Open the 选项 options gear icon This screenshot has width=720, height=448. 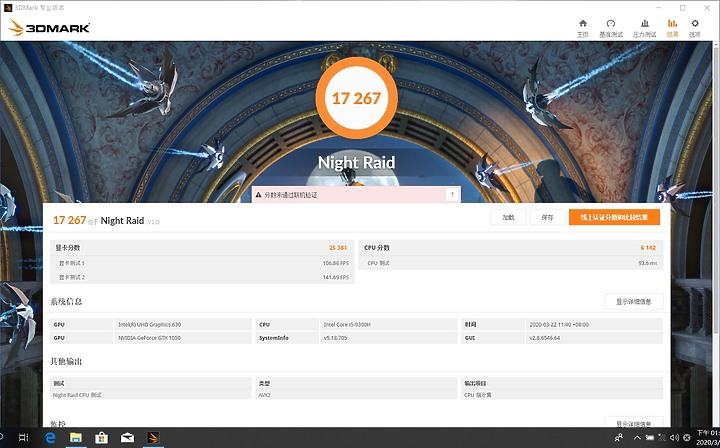tap(695, 23)
